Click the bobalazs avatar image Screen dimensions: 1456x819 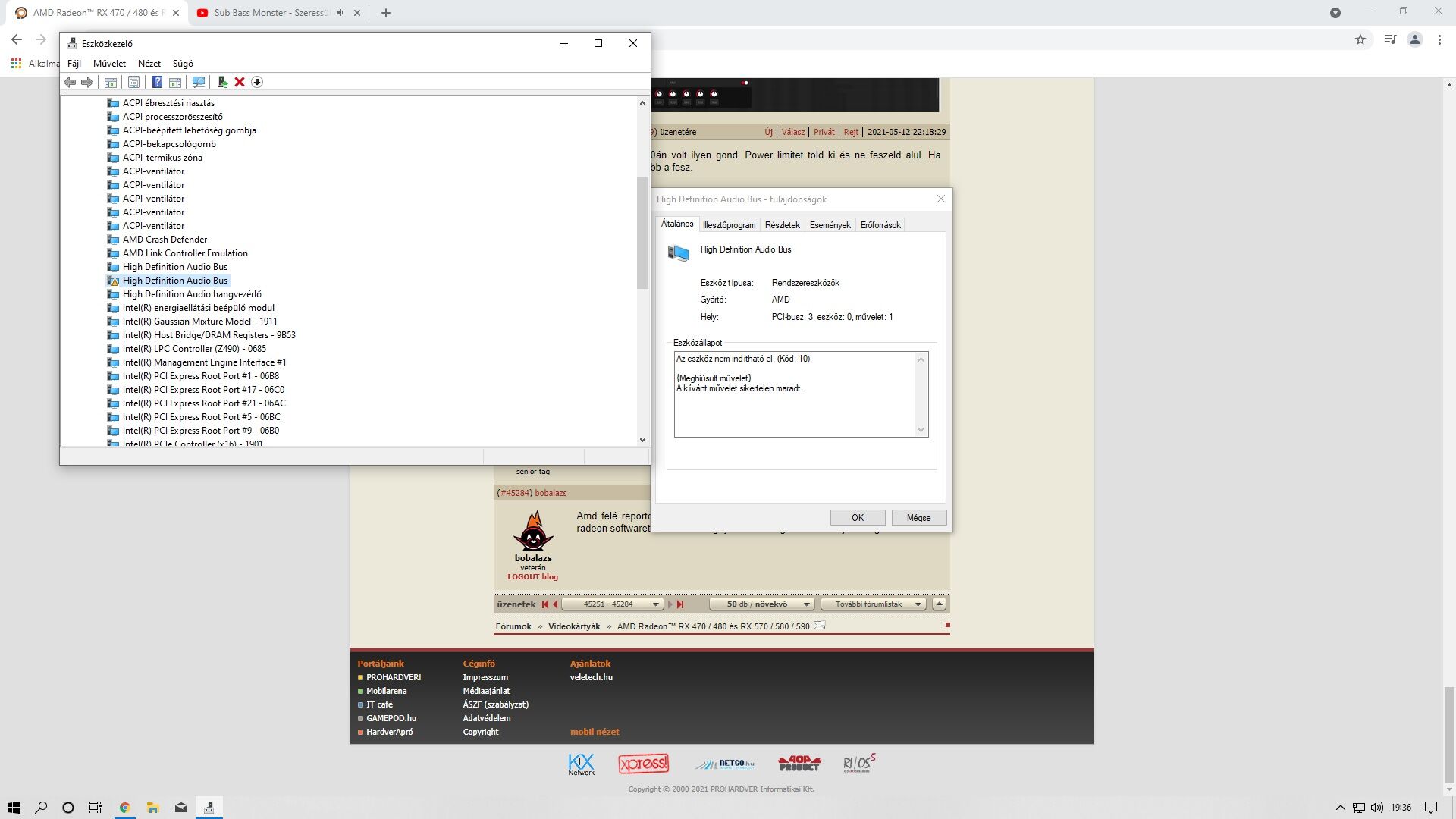coord(533,531)
